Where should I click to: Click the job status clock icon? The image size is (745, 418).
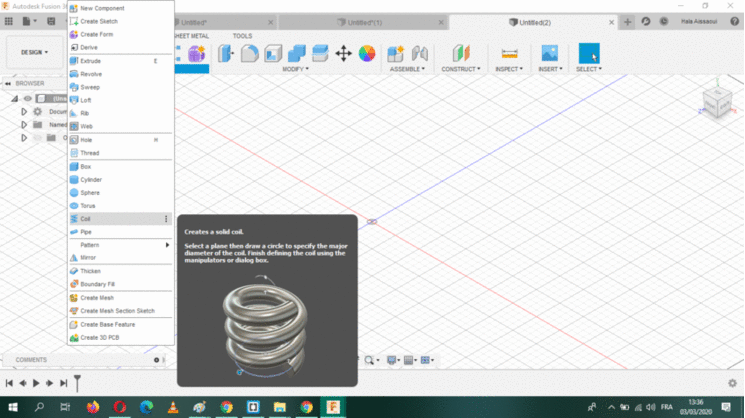point(664,21)
